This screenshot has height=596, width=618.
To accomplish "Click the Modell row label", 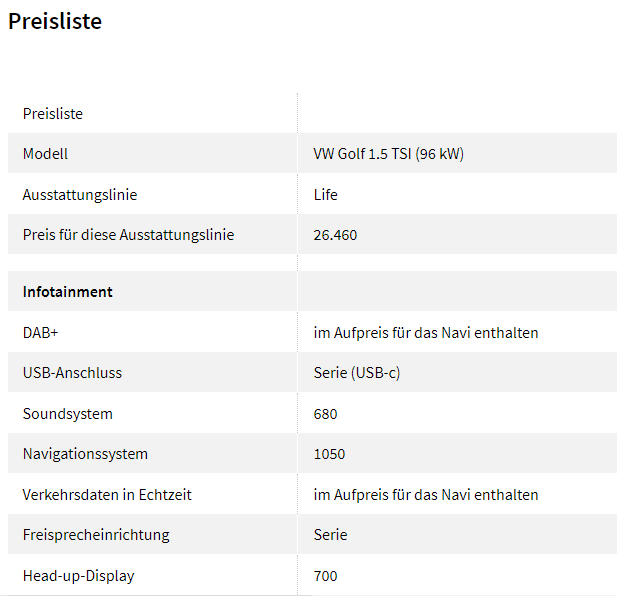I will click(x=45, y=153).
